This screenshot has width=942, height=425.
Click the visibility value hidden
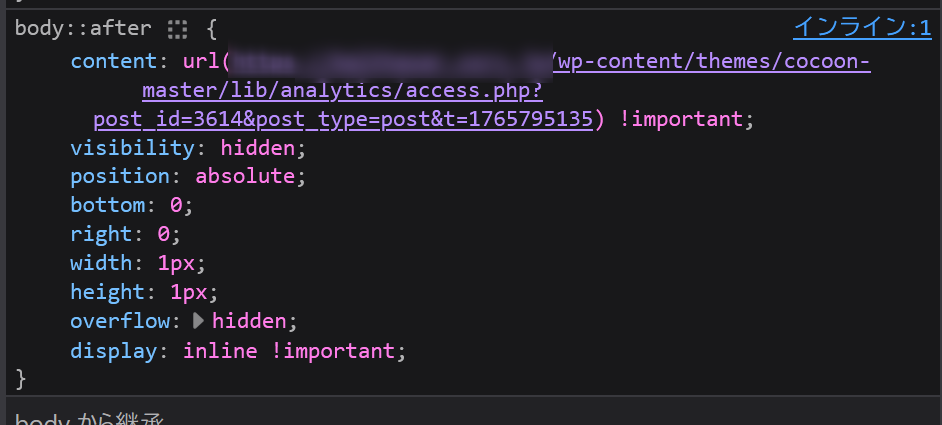[258, 148]
